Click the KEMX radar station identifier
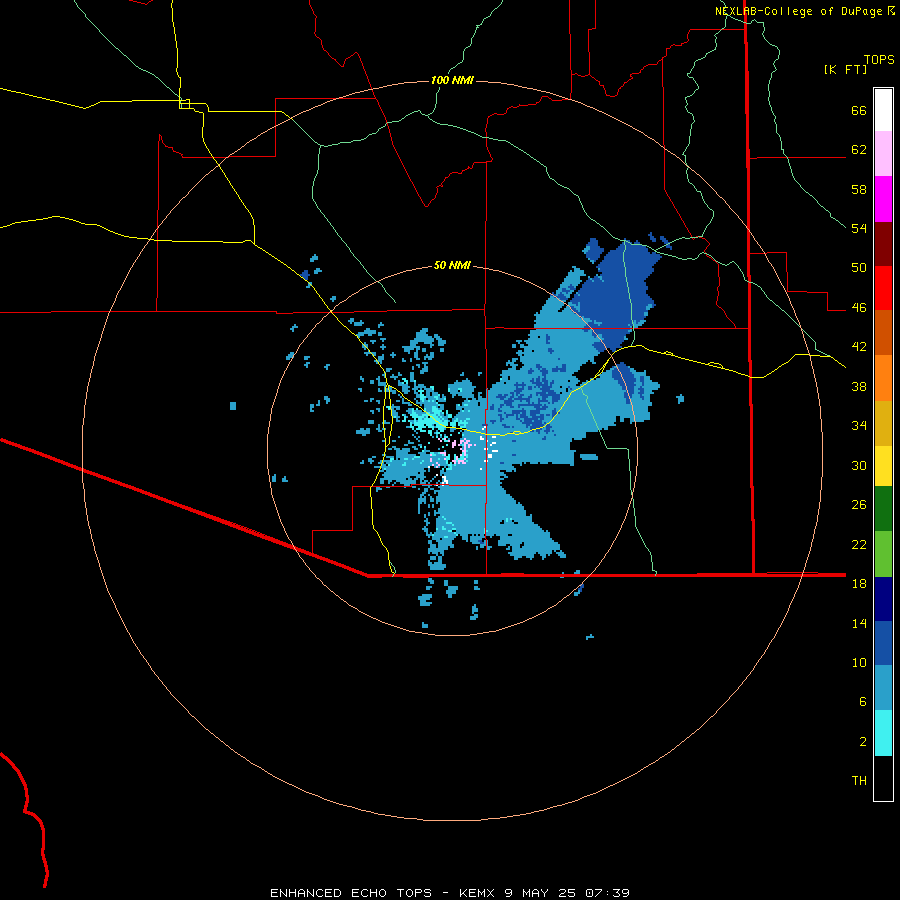Viewport: 900px width, 900px height. 479,893
